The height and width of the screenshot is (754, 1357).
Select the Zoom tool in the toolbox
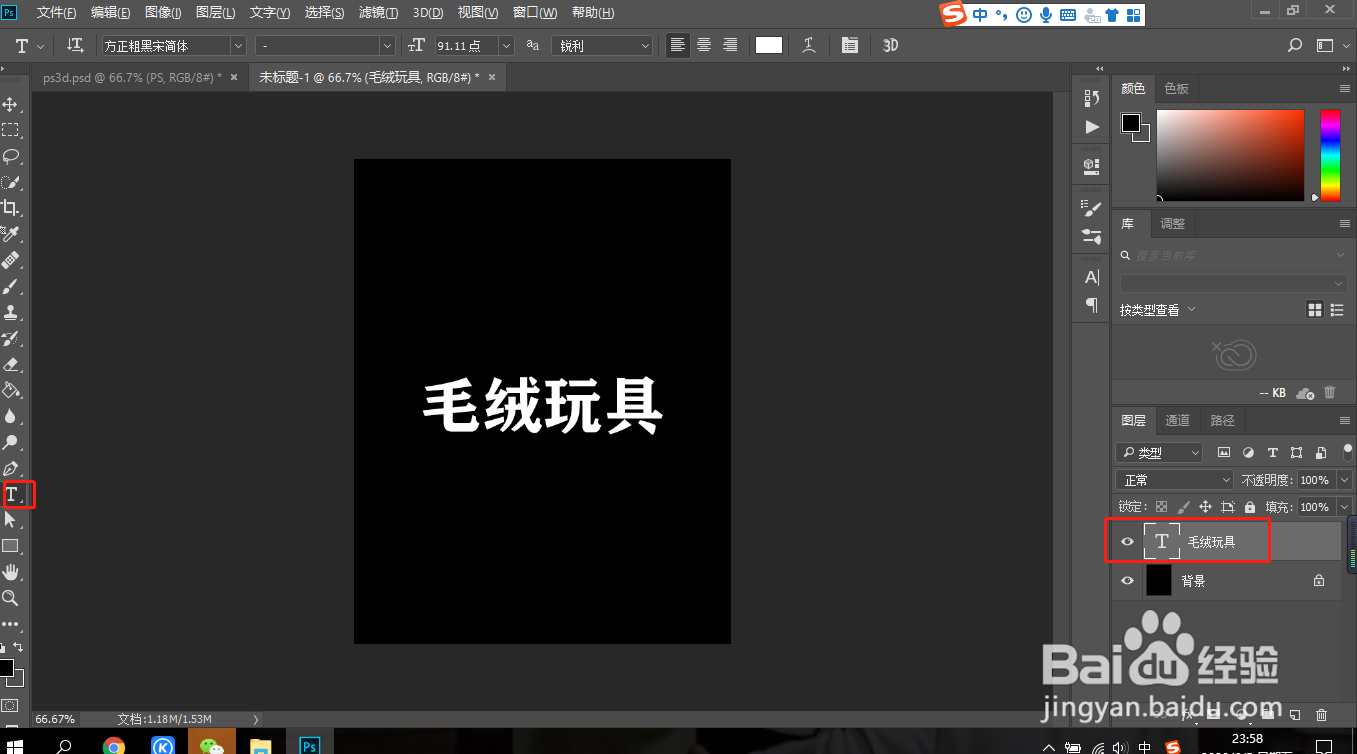click(12, 598)
